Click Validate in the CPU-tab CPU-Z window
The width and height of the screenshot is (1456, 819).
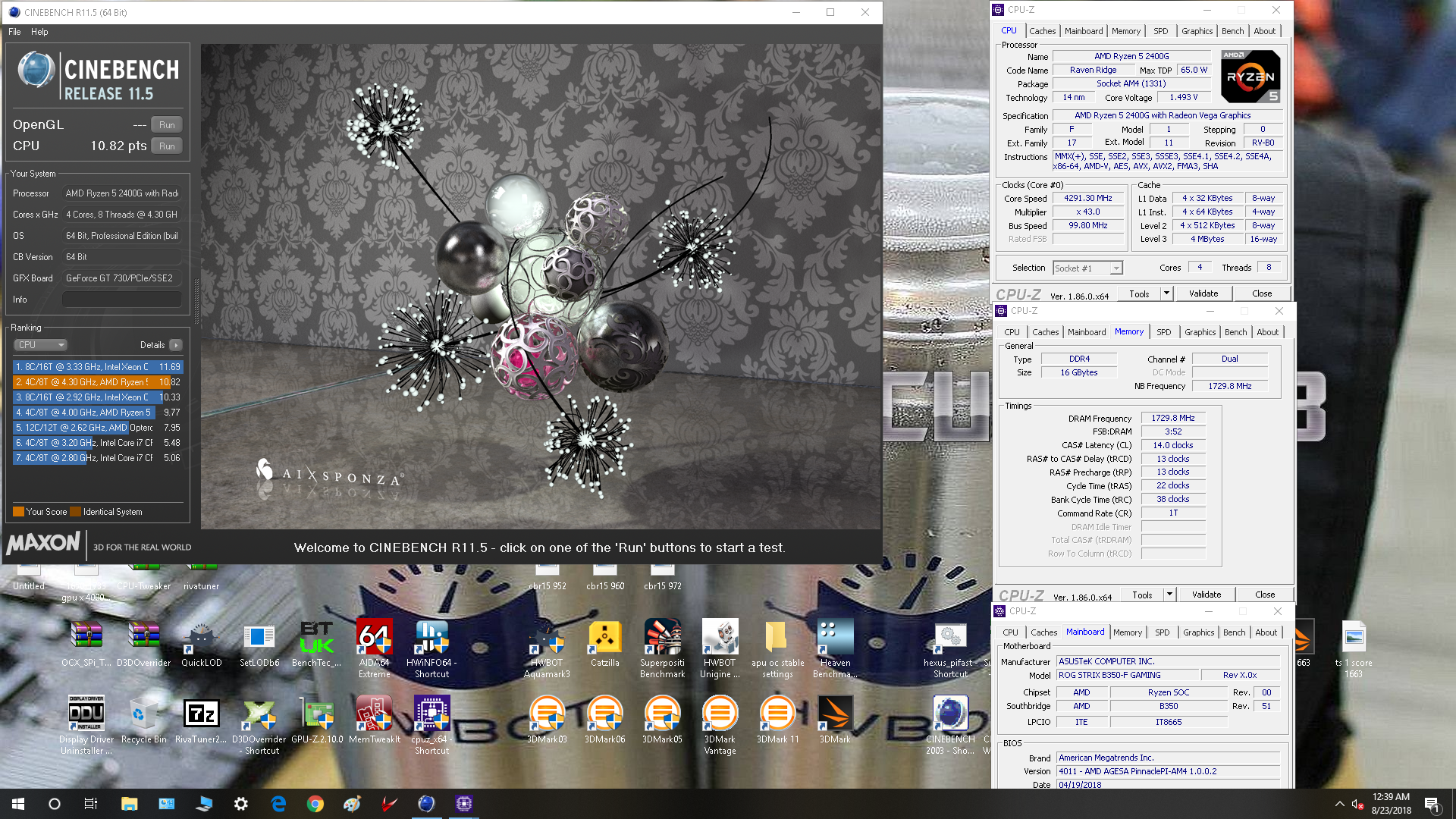[x=1203, y=293]
